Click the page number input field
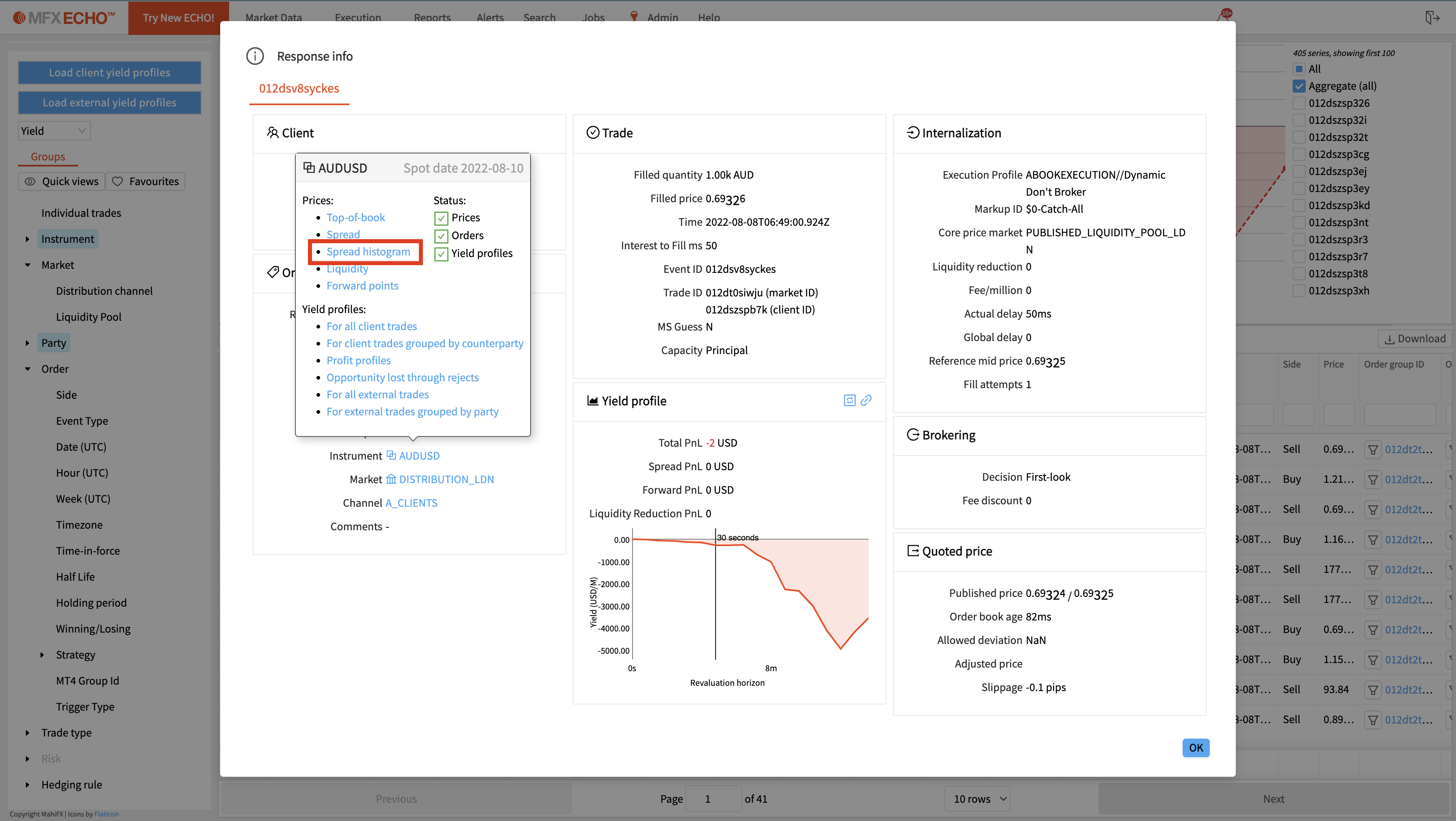The image size is (1456, 821). pos(713,799)
